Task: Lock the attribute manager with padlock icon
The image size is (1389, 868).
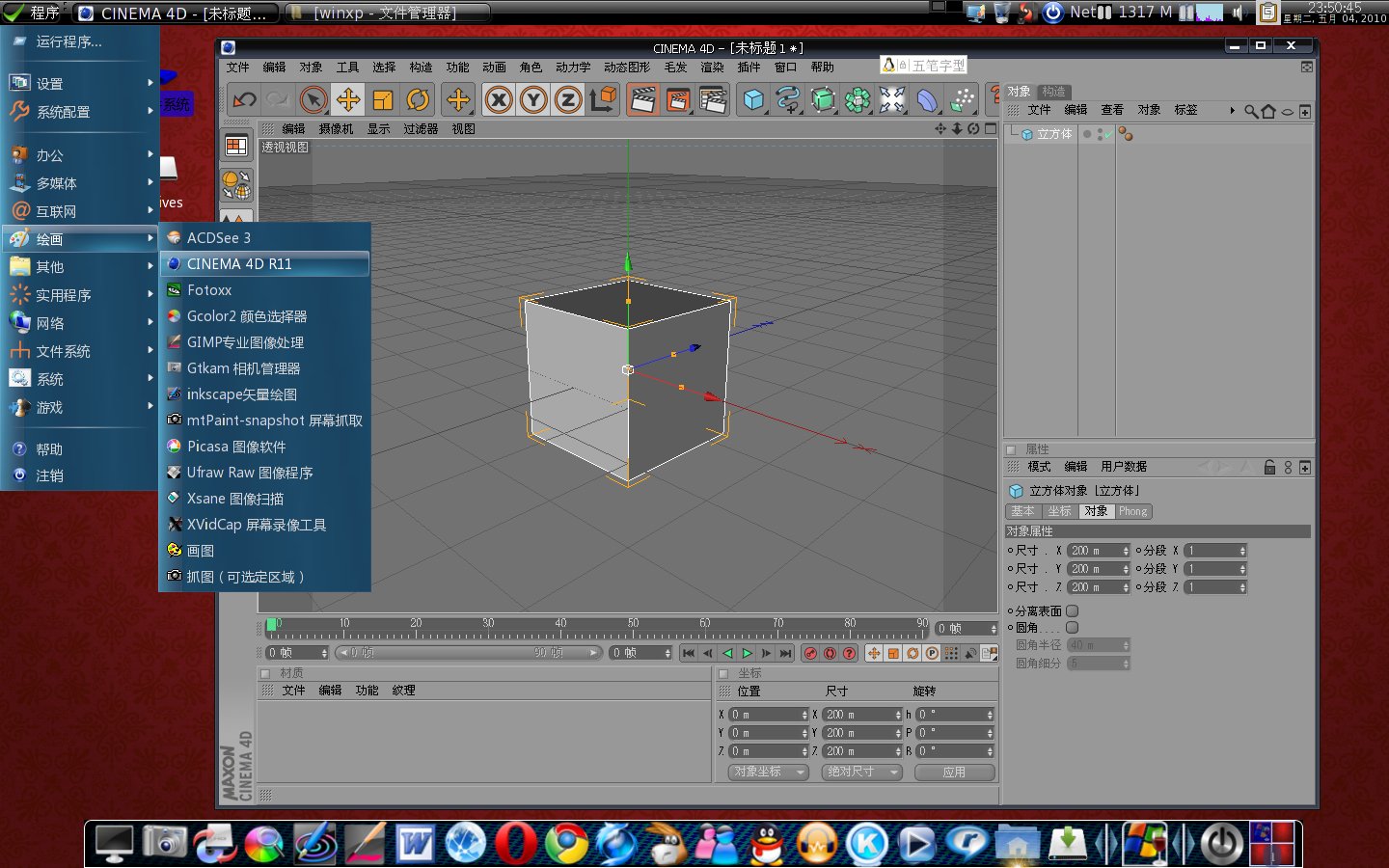Action: pyautogui.click(x=1270, y=467)
